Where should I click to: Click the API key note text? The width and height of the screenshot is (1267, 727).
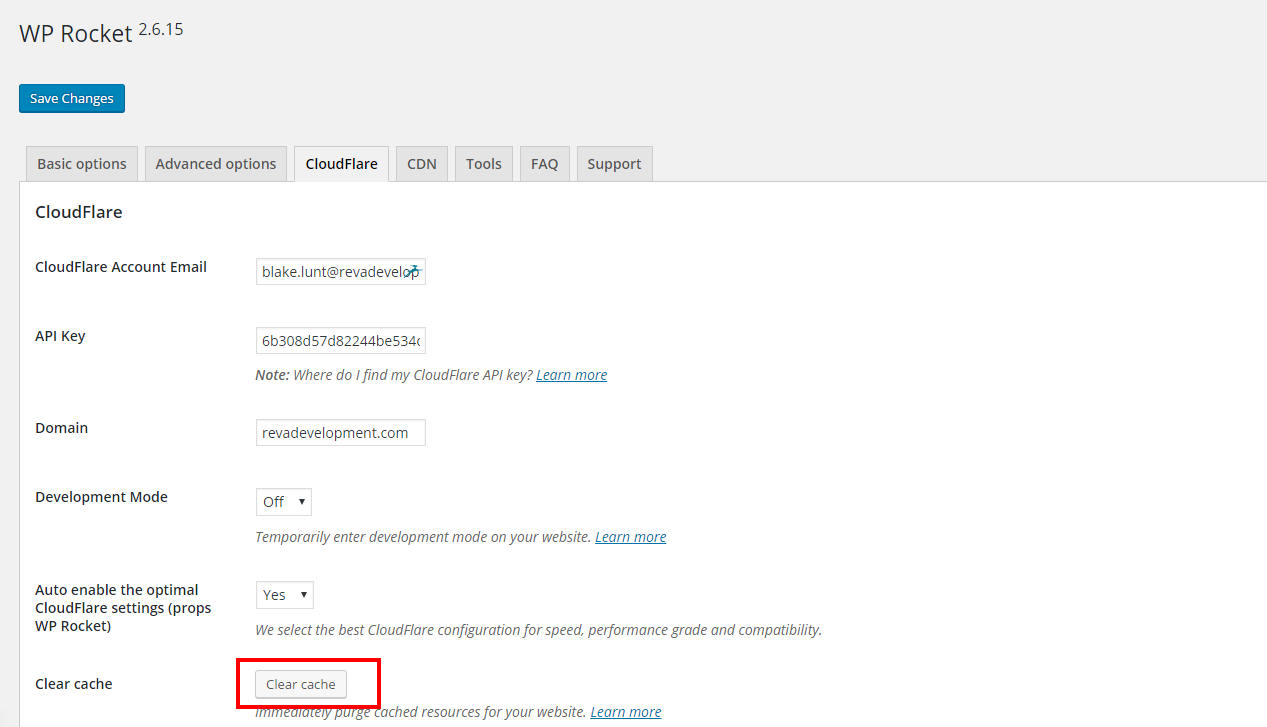click(x=394, y=375)
